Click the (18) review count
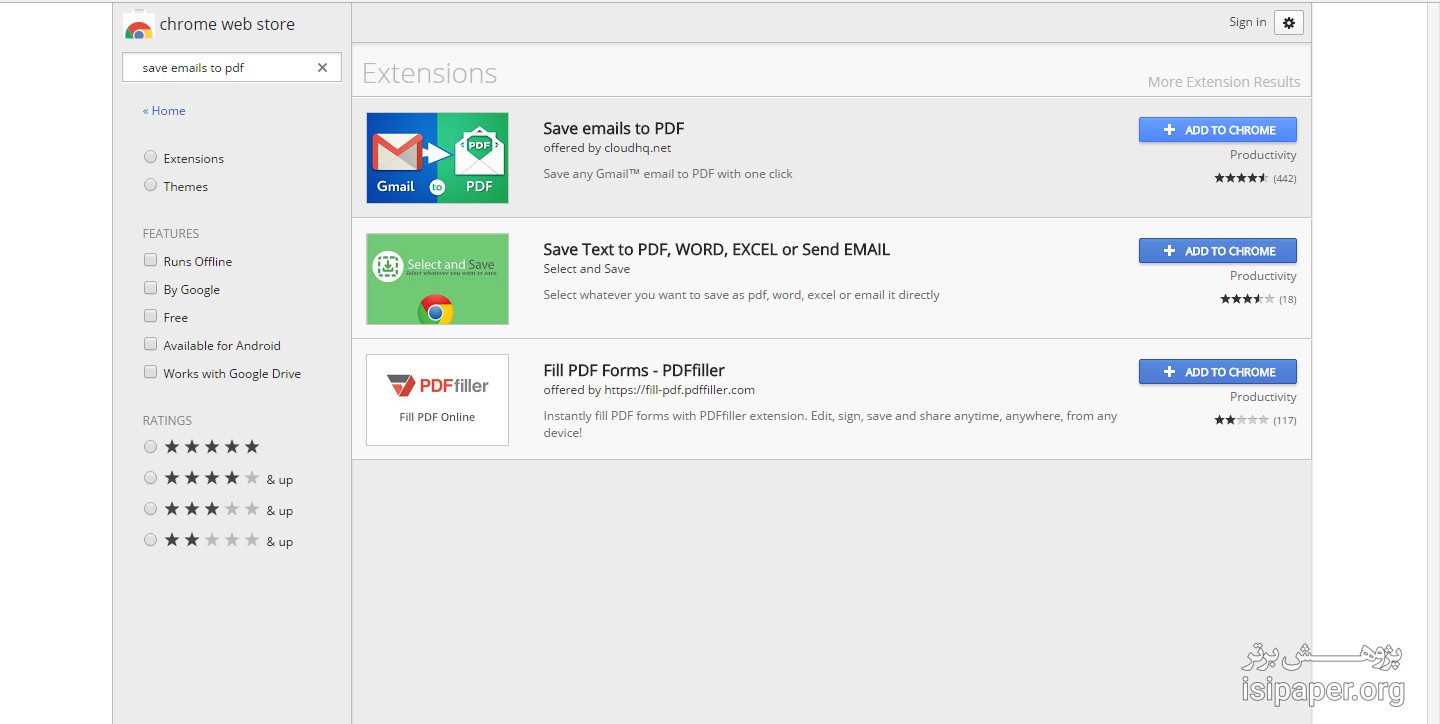The image size is (1440, 724). pos(1288,299)
